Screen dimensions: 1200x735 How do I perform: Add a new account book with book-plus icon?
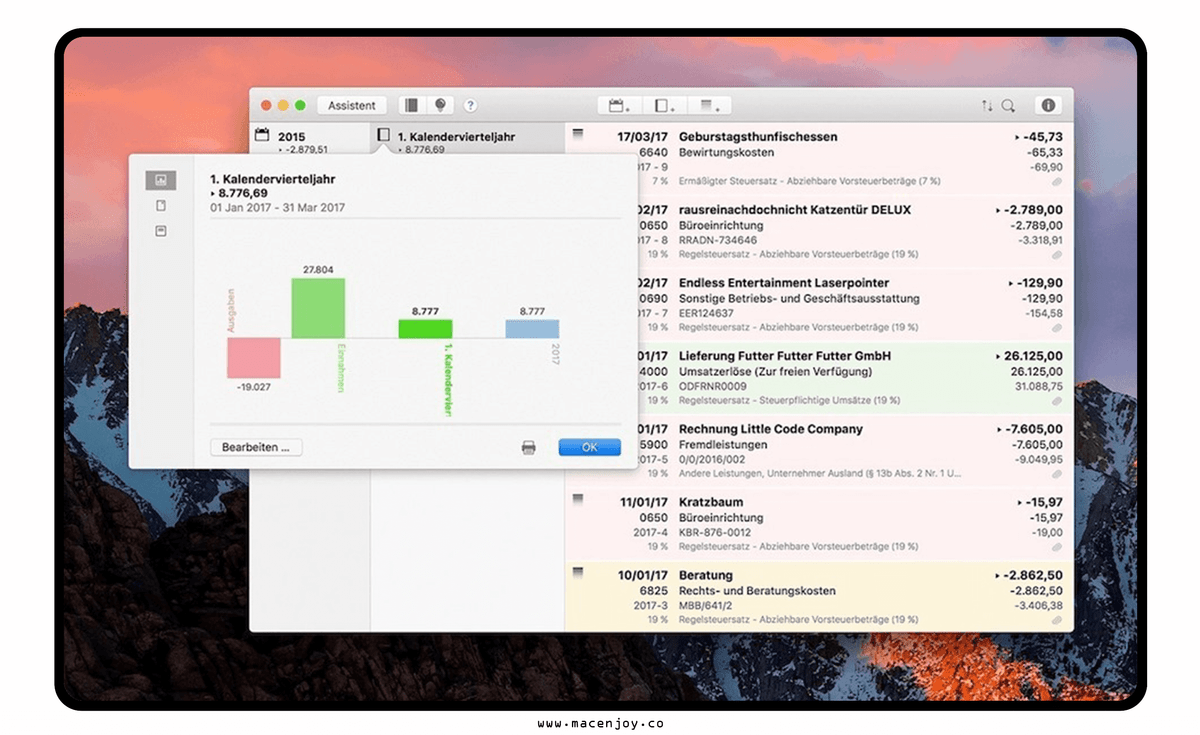(x=665, y=105)
